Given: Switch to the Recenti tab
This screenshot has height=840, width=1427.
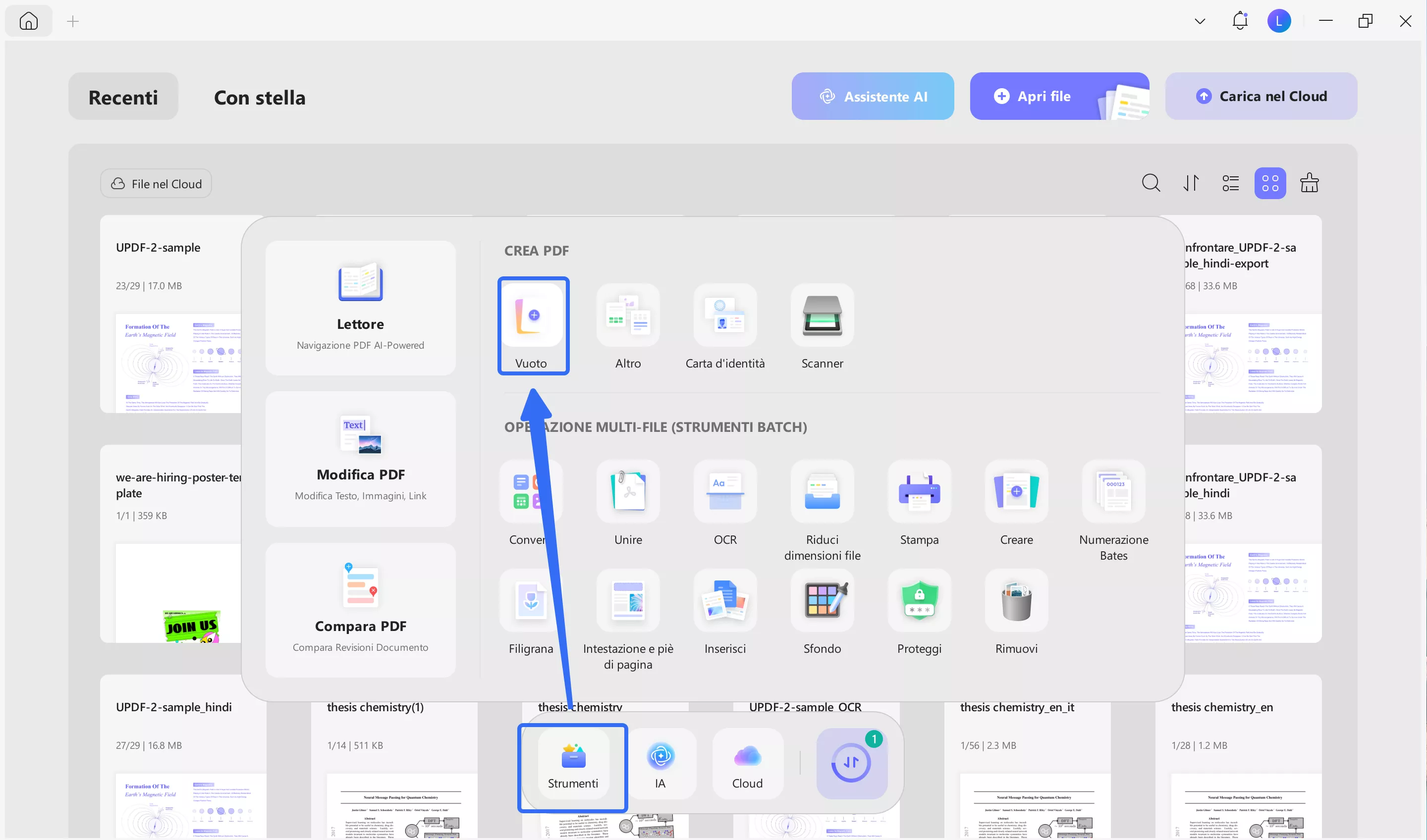Looking at the screenshot, I should click(123, 97).
